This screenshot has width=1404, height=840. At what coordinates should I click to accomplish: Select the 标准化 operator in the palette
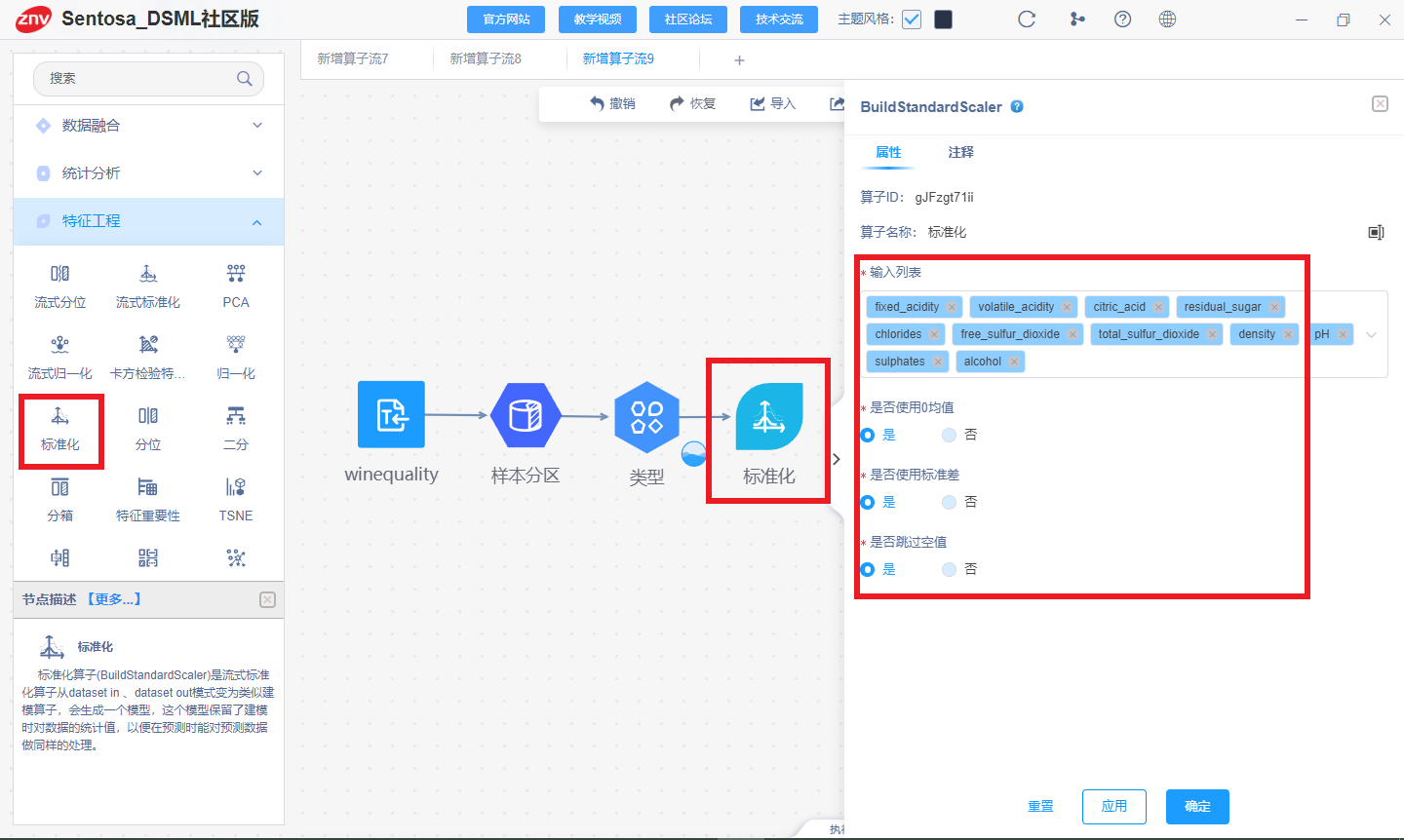click(x=59, y=416)
